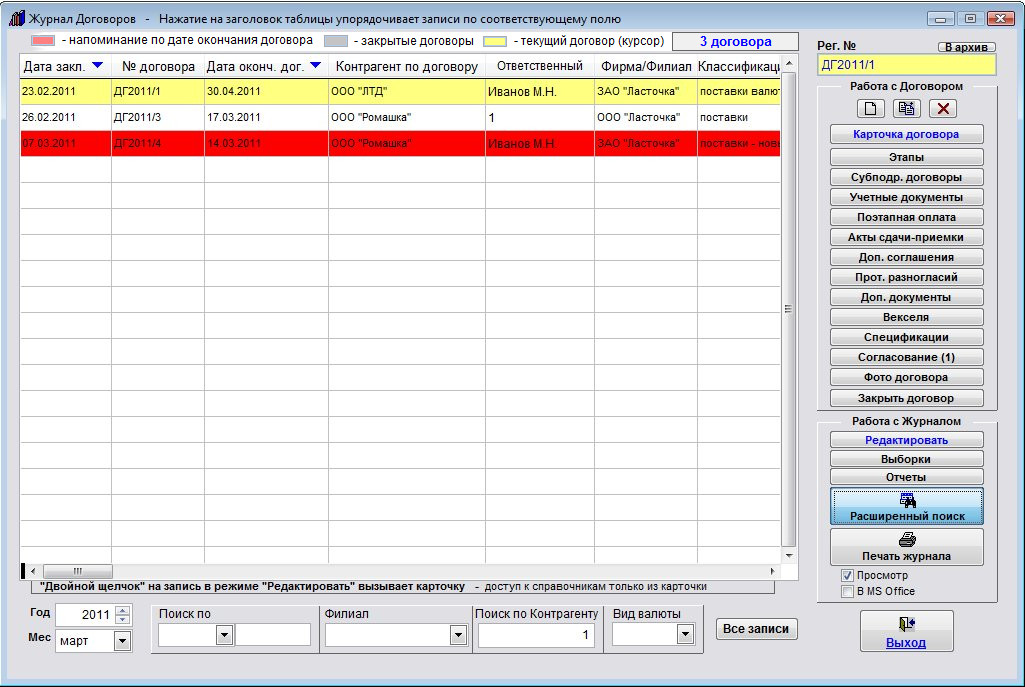
Task: Click the copy contract icon
Action: pos(907,108)
